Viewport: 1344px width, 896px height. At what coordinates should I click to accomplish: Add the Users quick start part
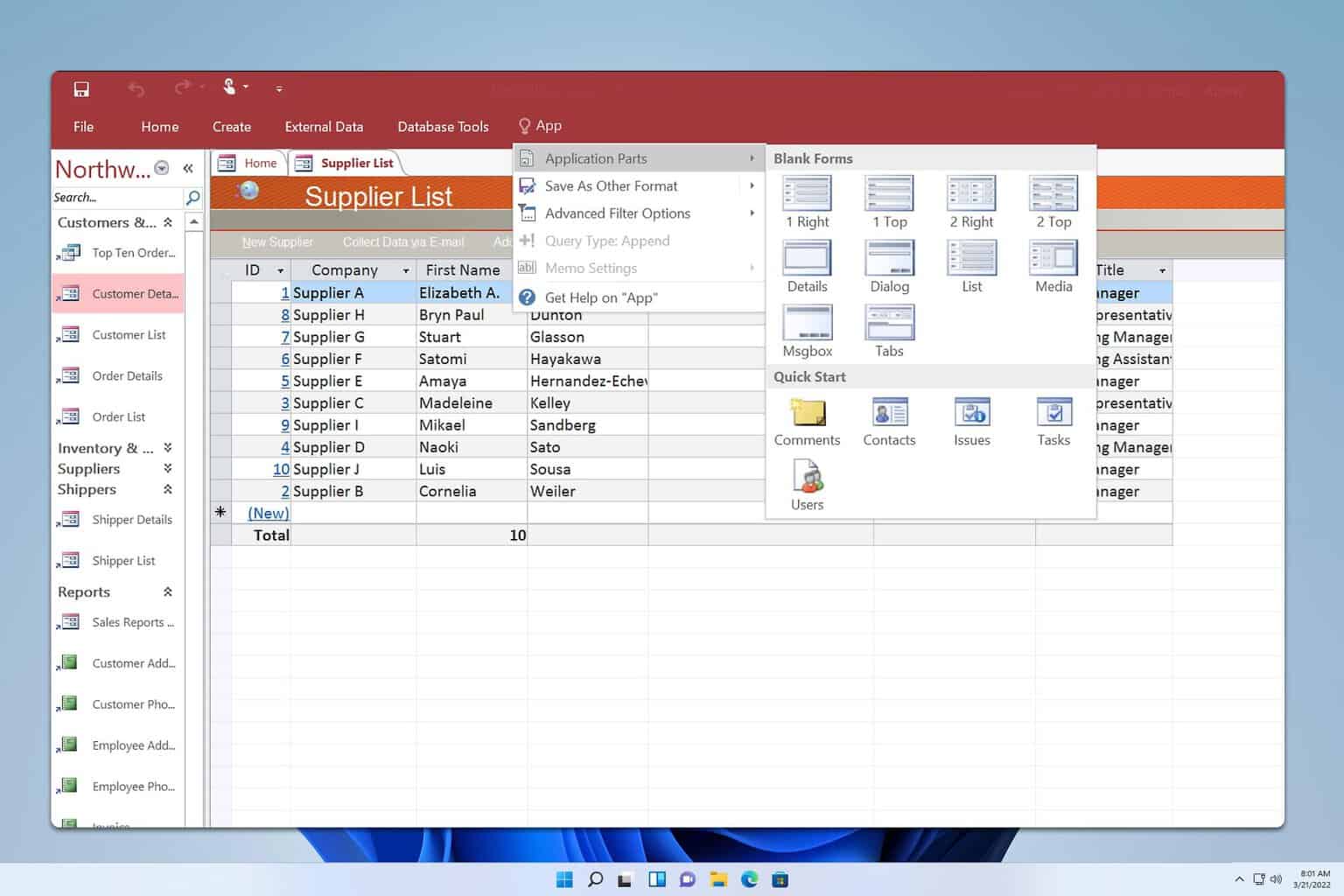click(x=807, y=486)
